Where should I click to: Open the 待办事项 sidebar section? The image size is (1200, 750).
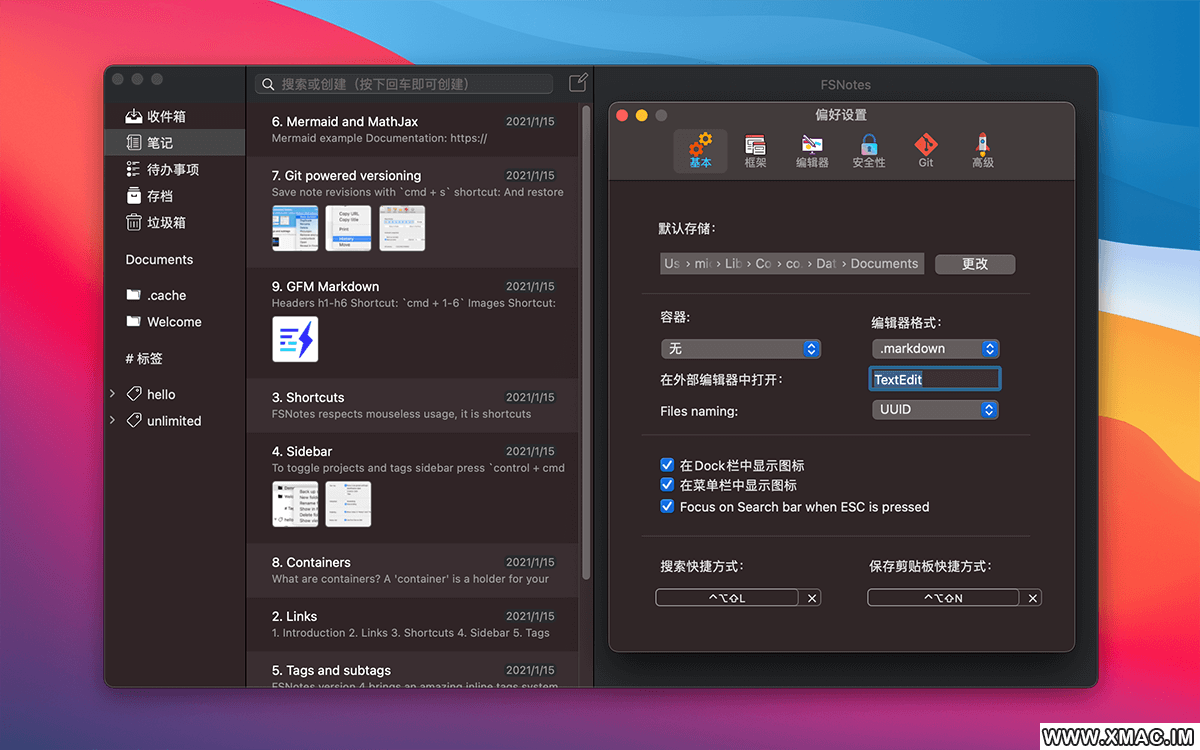tap(171, 169)
